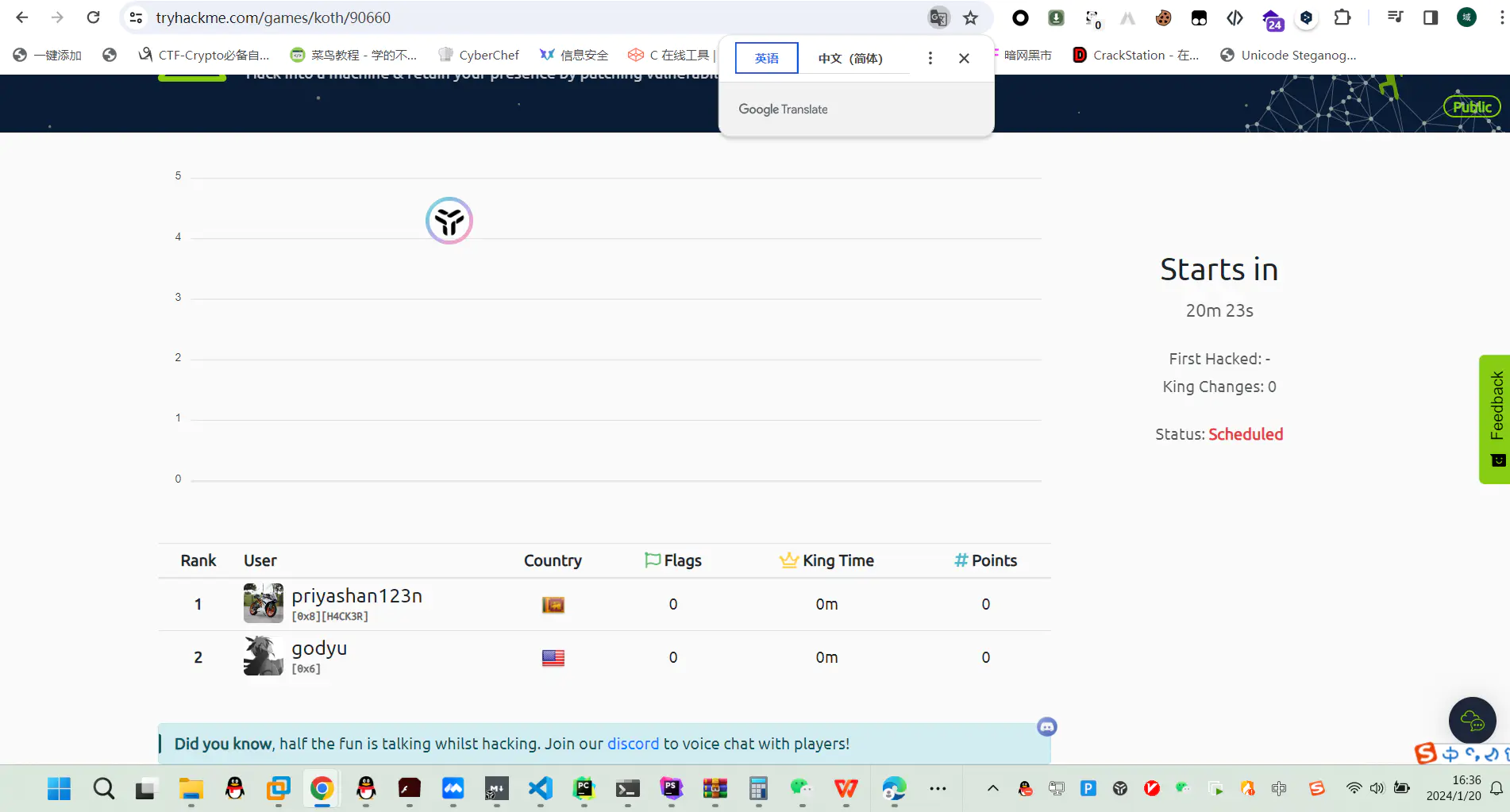Click the Flags column header
The image size is (1510, 812).
coord(673,560)
